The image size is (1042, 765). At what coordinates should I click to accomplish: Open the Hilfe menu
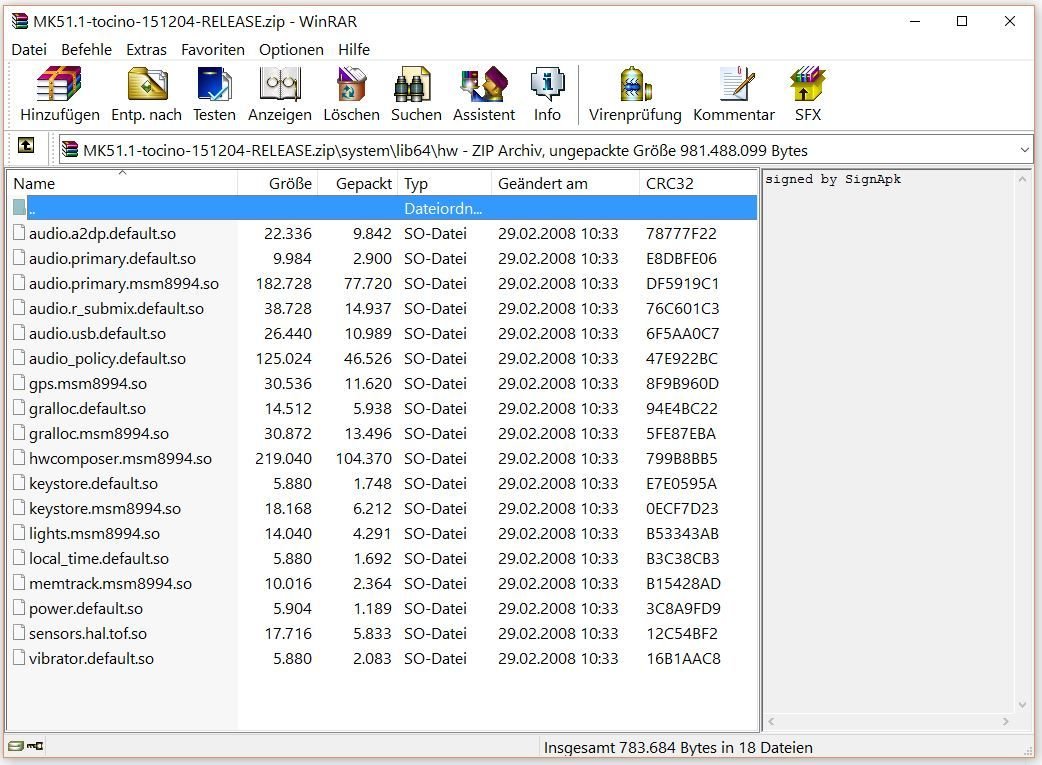tap(354, 50)
